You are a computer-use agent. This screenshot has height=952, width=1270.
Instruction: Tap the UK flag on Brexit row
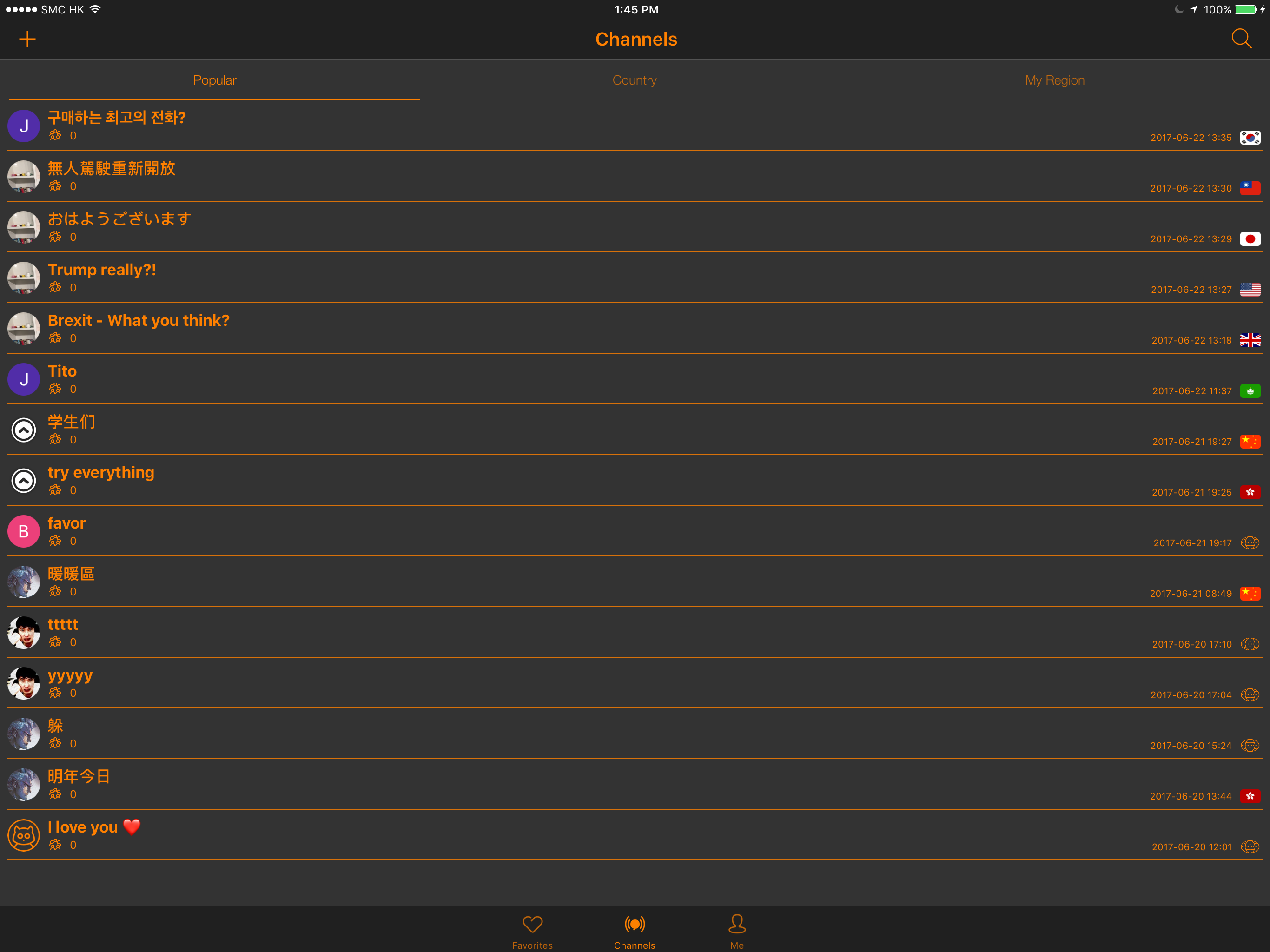1250,340
